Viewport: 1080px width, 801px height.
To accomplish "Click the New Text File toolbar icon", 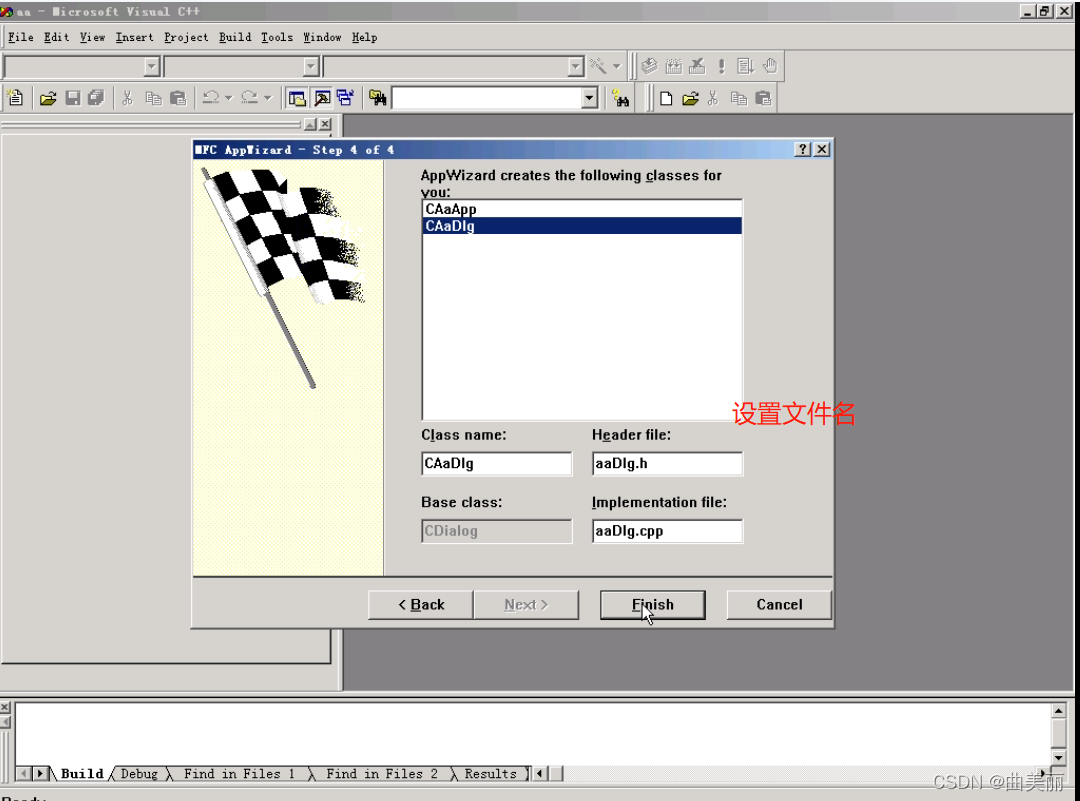I will pyautogui.click(x=15, y=98).
